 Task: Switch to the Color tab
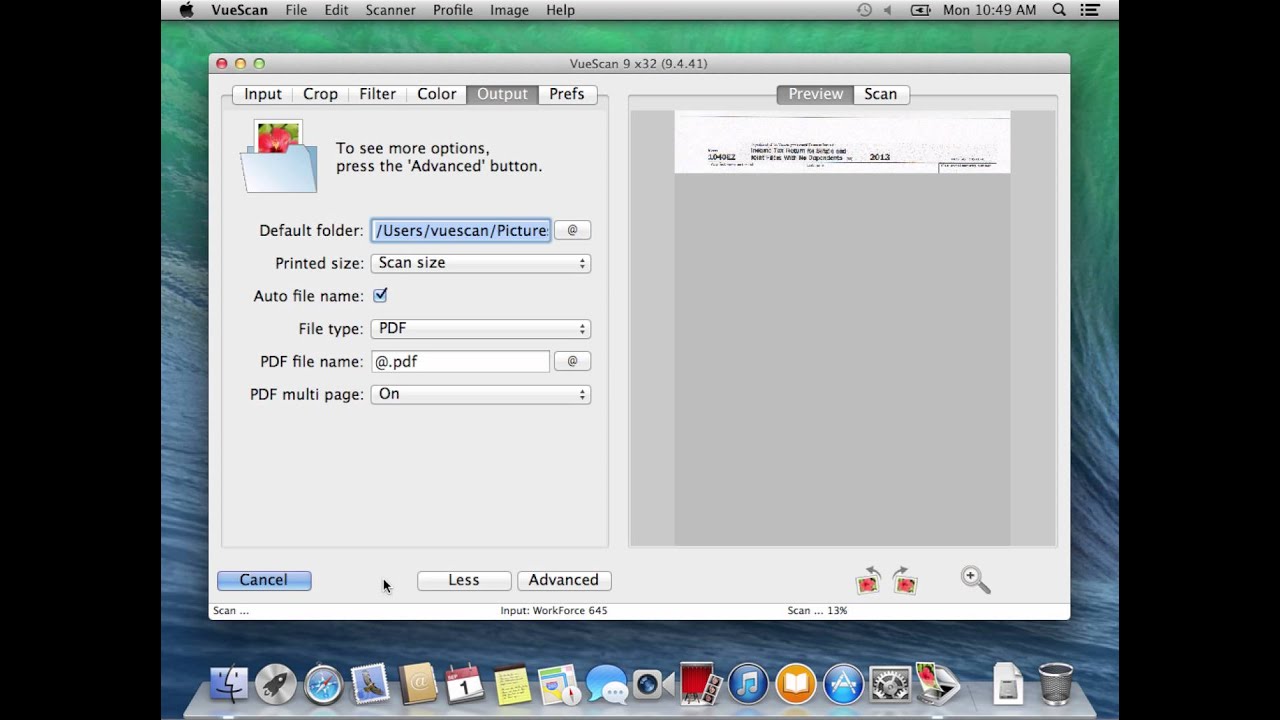[436, 94]
